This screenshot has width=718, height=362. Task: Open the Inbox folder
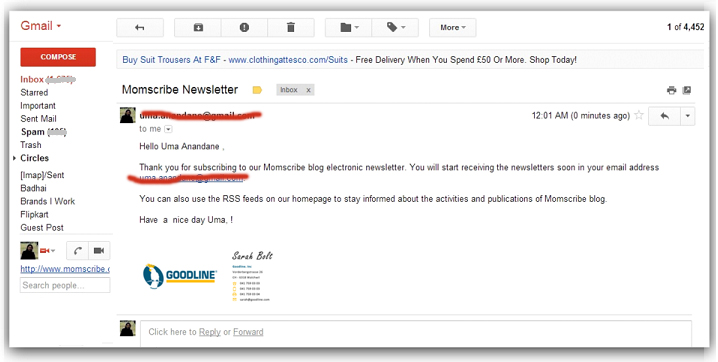(x=32, y=79)
